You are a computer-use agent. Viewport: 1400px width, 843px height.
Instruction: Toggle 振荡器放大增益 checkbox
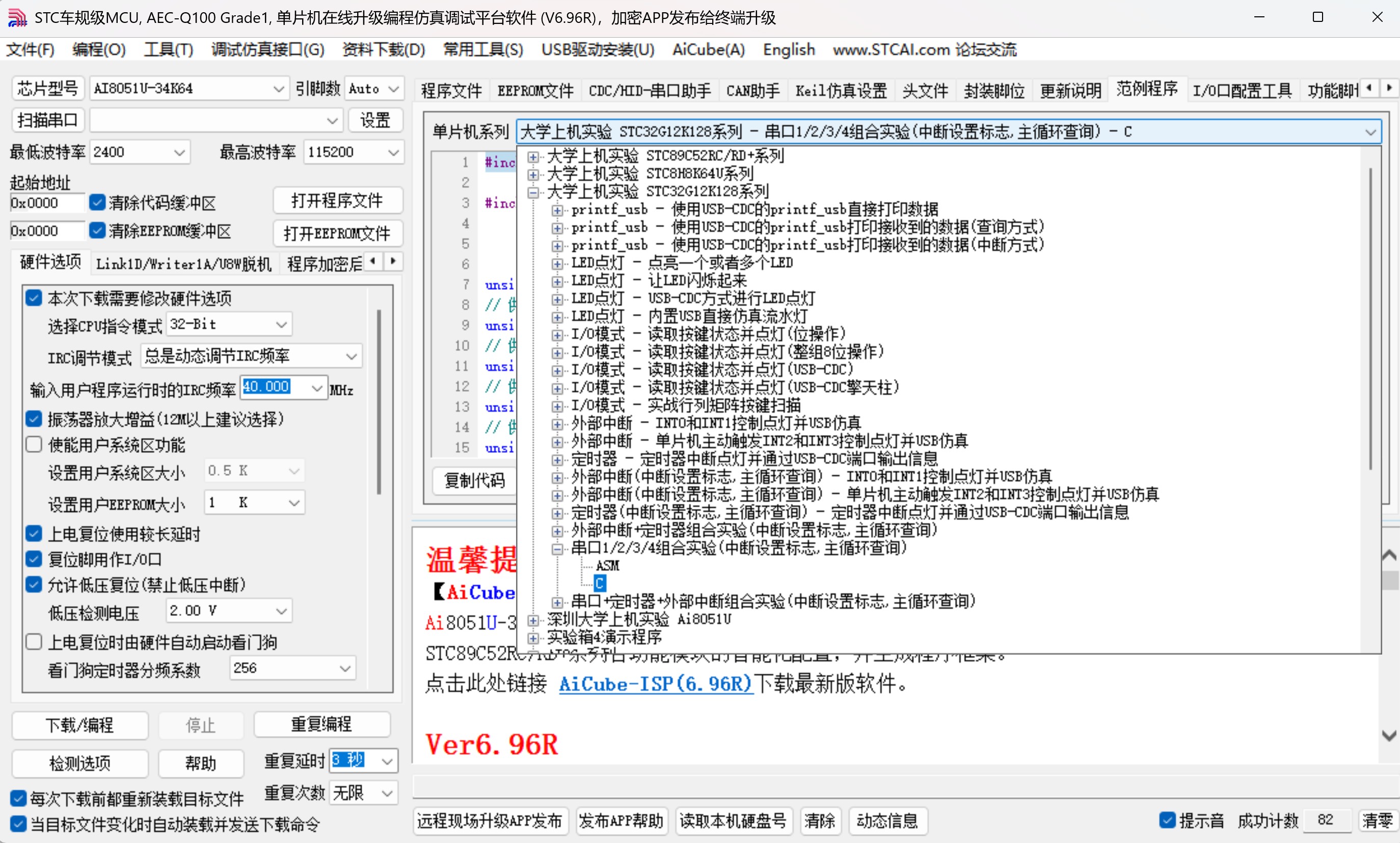[x=34, y=419]
